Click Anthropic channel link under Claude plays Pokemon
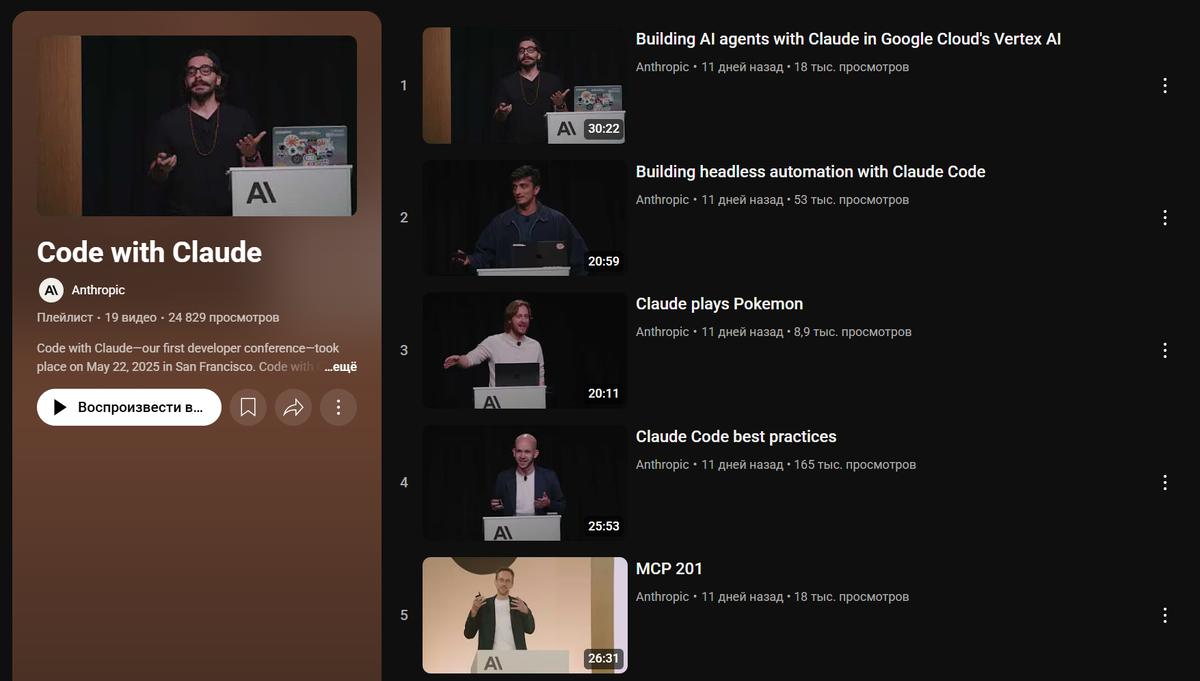This screenshot has width=1200, height=681. [662, 332]
